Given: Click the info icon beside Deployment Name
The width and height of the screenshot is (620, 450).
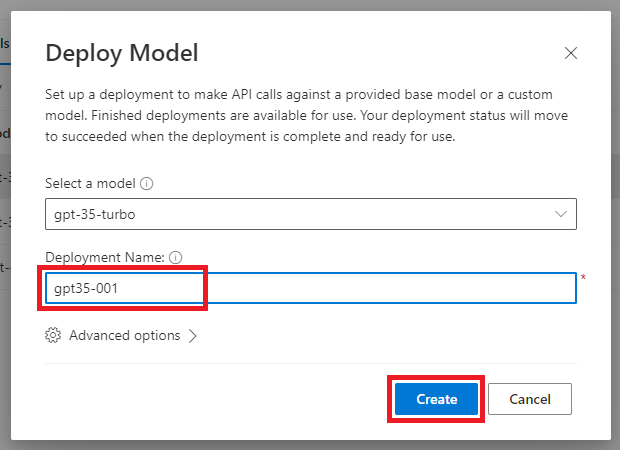Looking at the screenshot, I should (x=176, y=257).
